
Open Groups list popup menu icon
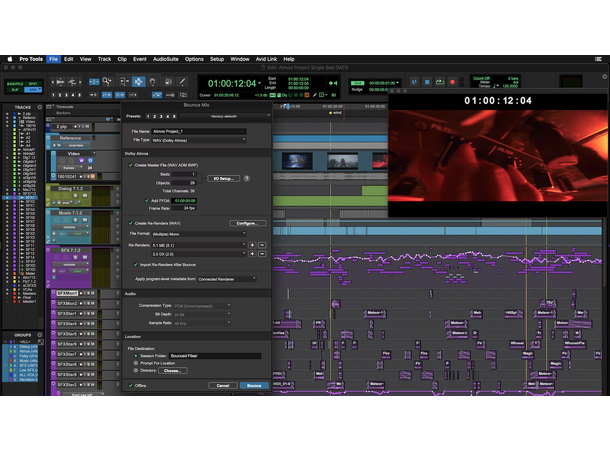click(40, 335)
